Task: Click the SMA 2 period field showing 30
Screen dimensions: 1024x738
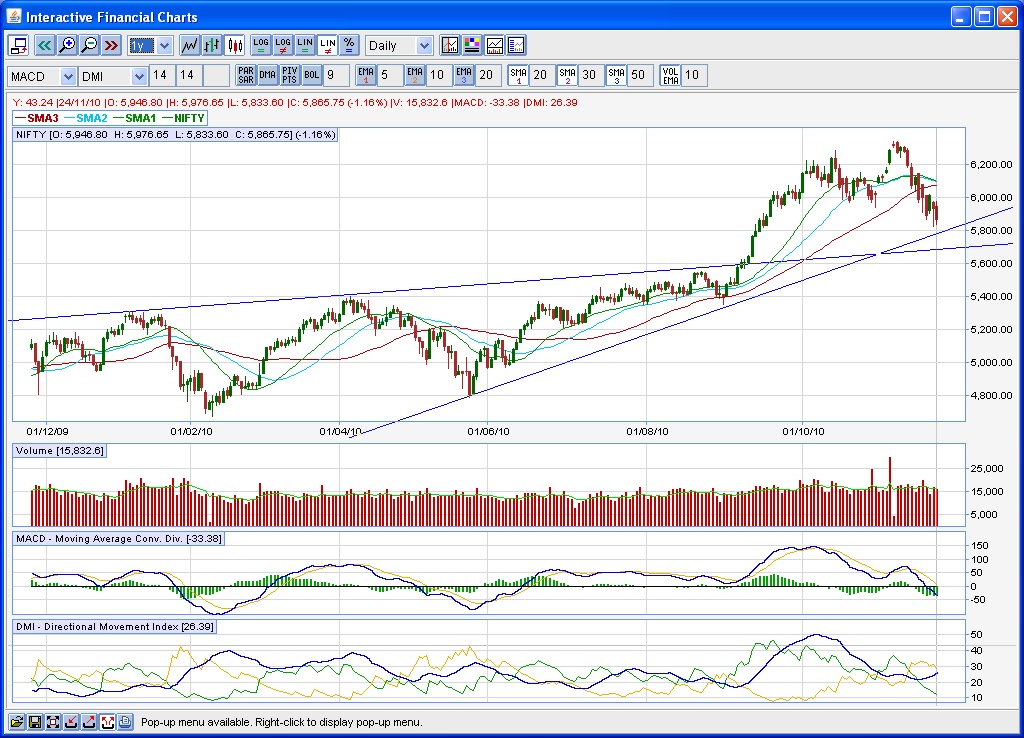Action: [x=591, y=75]
